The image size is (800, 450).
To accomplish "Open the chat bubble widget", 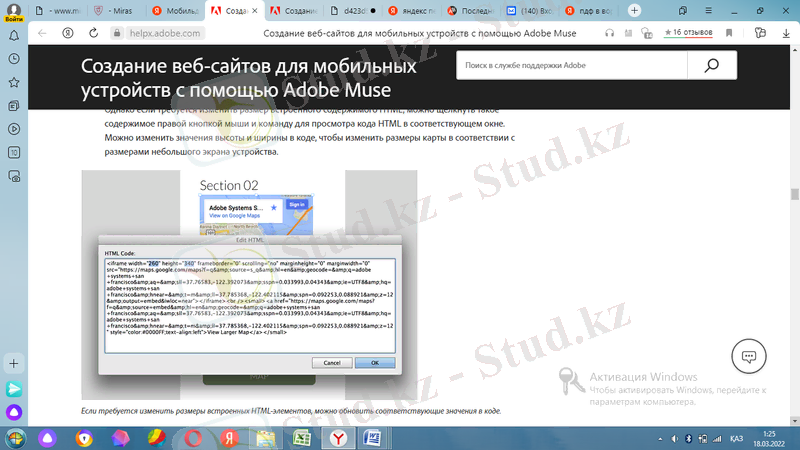I will click(747, 355).
